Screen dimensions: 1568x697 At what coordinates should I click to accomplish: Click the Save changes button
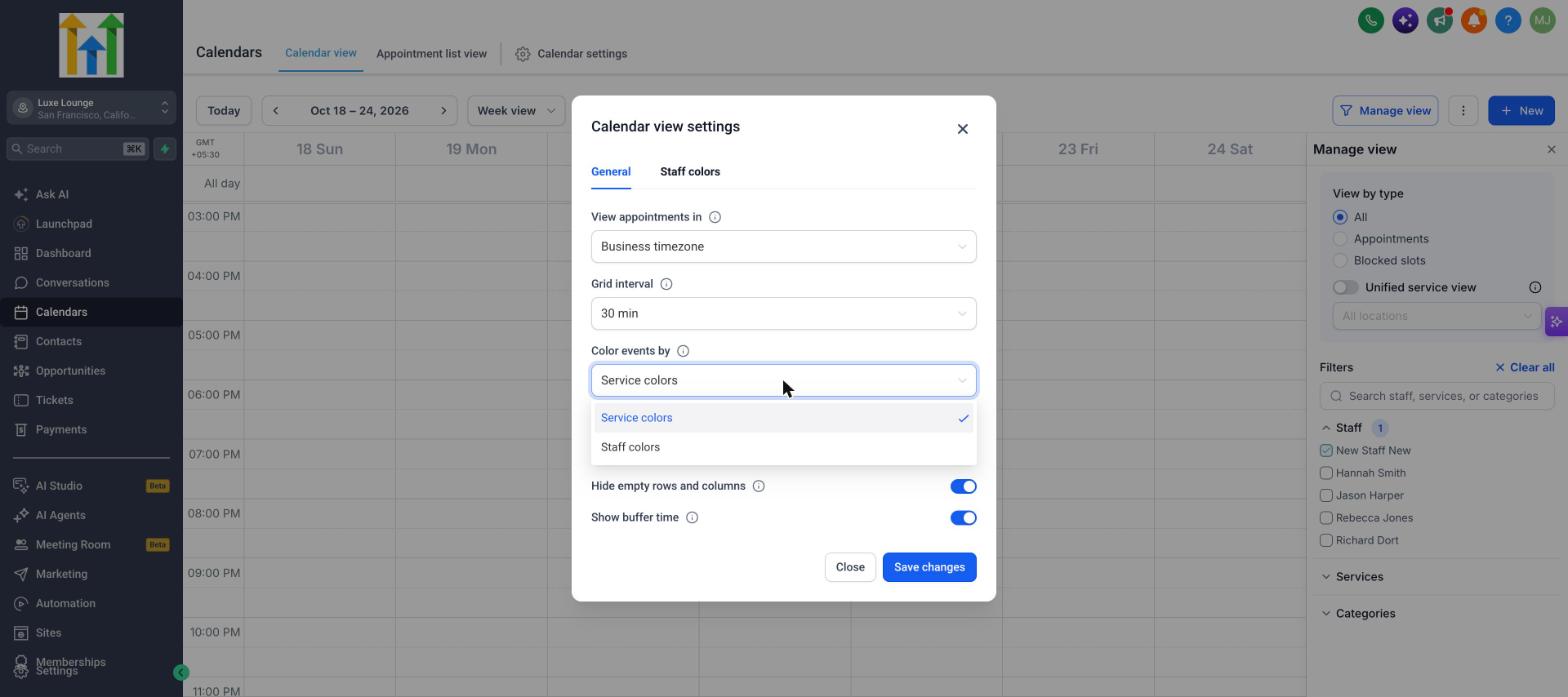tap(929, 568)
